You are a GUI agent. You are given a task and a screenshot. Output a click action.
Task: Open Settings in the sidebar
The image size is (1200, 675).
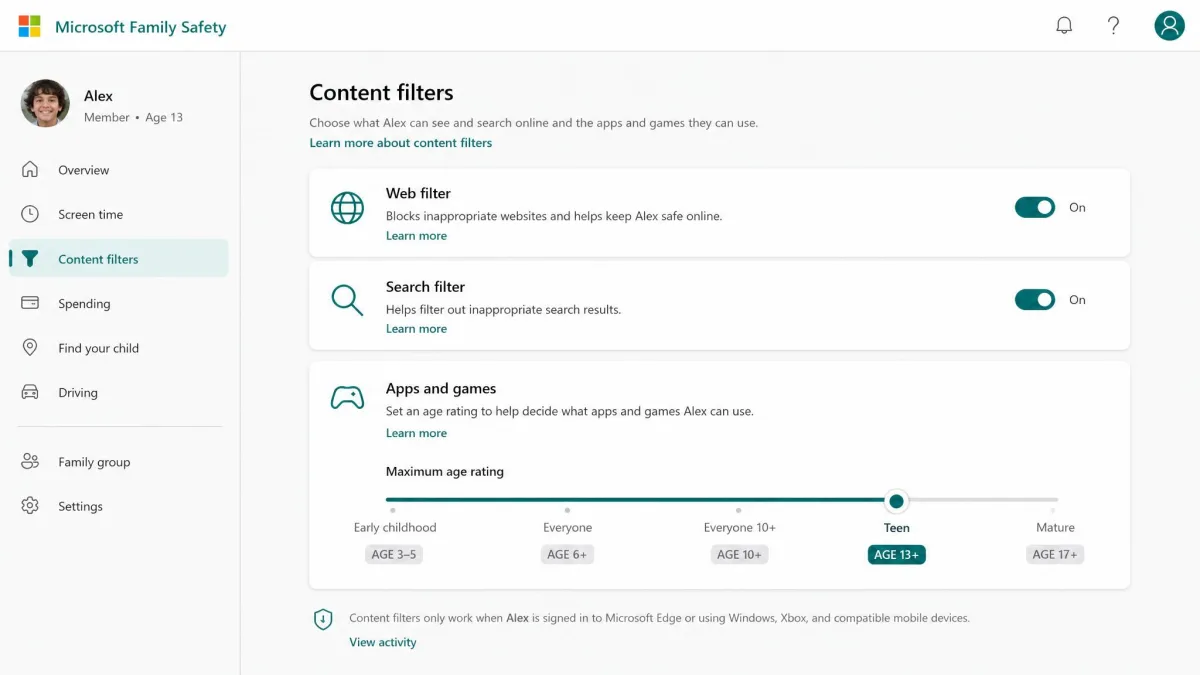tap(119, 506)
